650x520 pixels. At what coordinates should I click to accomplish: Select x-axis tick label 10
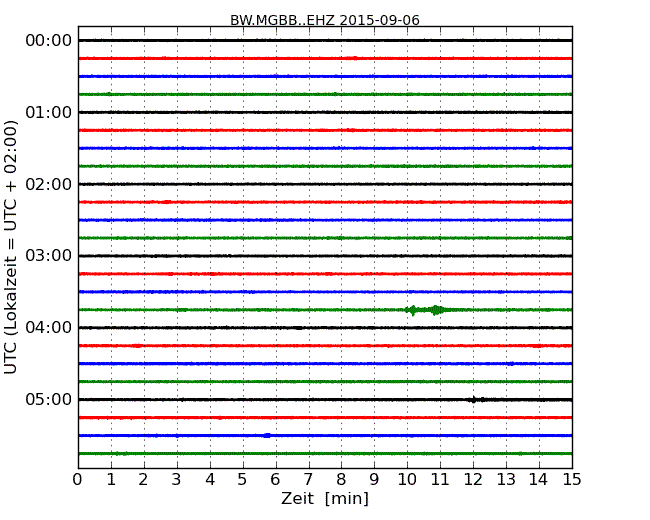407,480
